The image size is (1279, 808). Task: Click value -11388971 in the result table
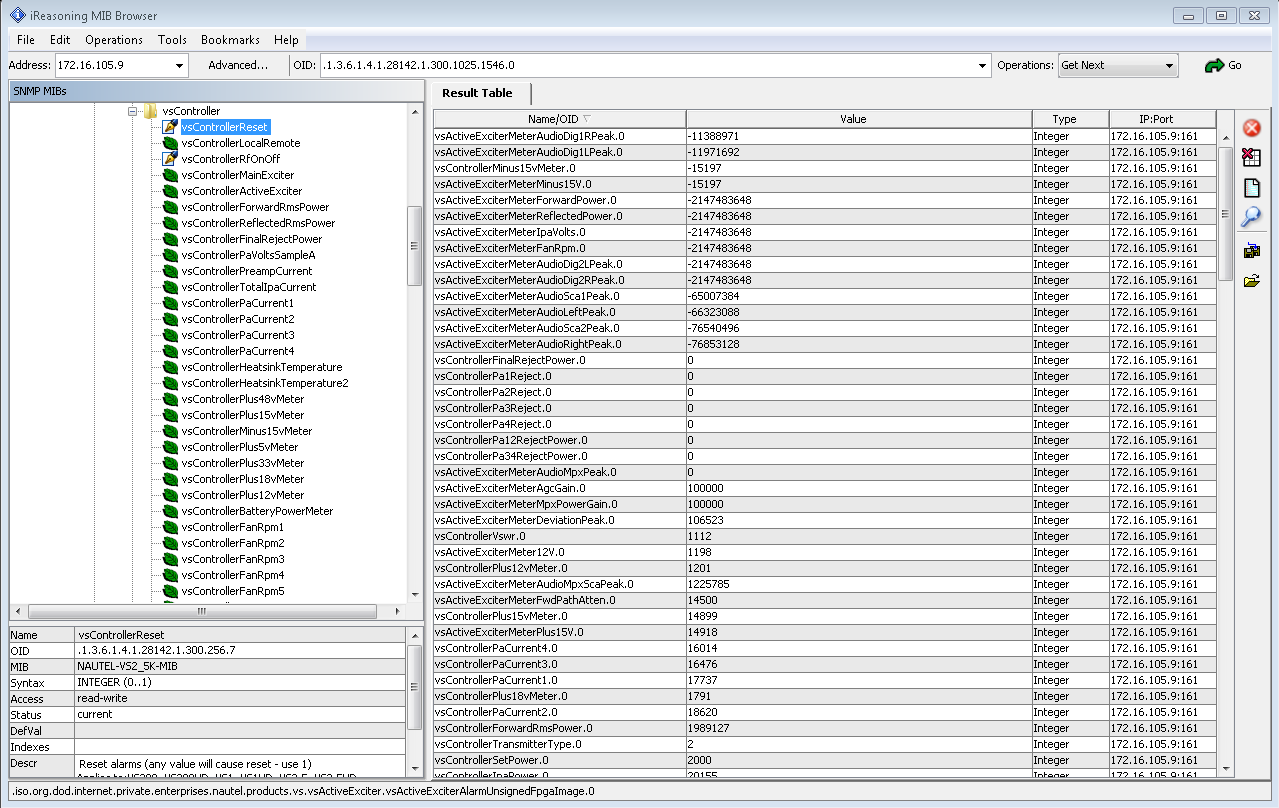tap(713, 136)
